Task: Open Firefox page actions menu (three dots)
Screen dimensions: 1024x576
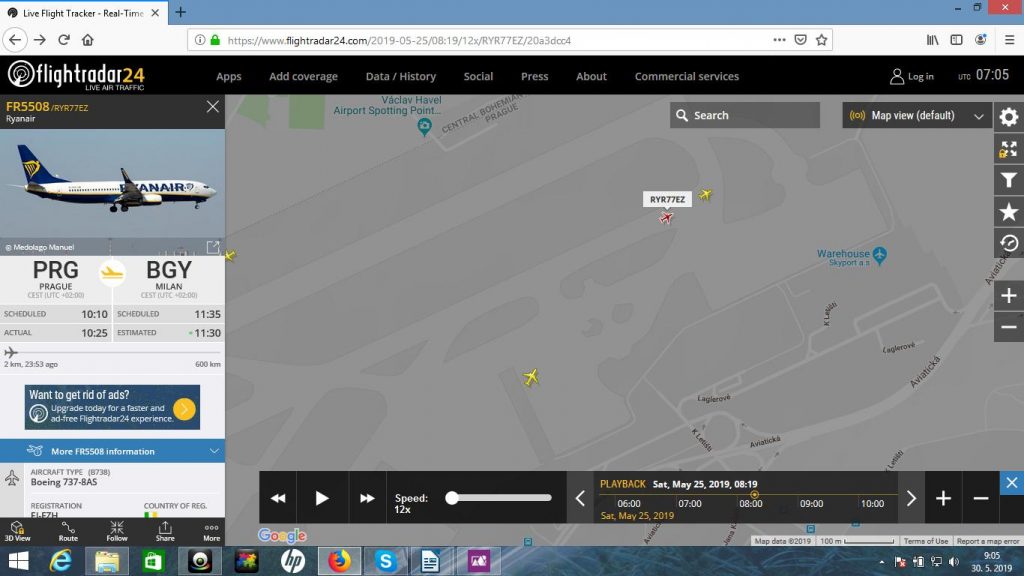Action: [x=779, y=40]
